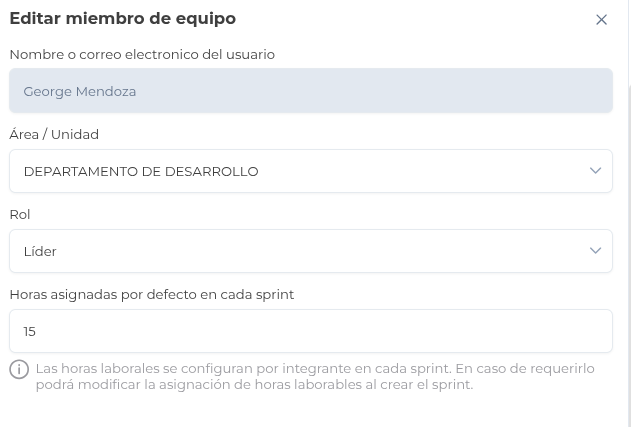
Task: Click the 'Editar miembro de equipo' title
Action: [123, 18]
